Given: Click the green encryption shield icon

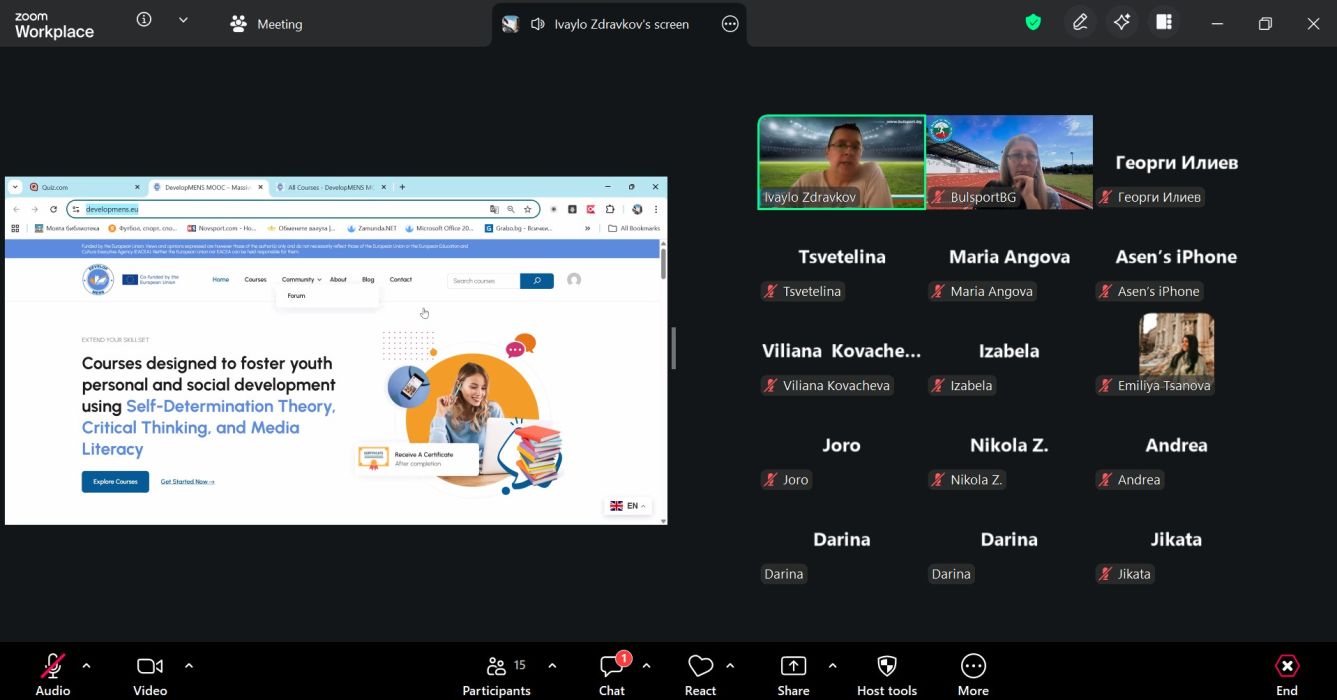Looking at the screenshot, I should click(1033, 22).
